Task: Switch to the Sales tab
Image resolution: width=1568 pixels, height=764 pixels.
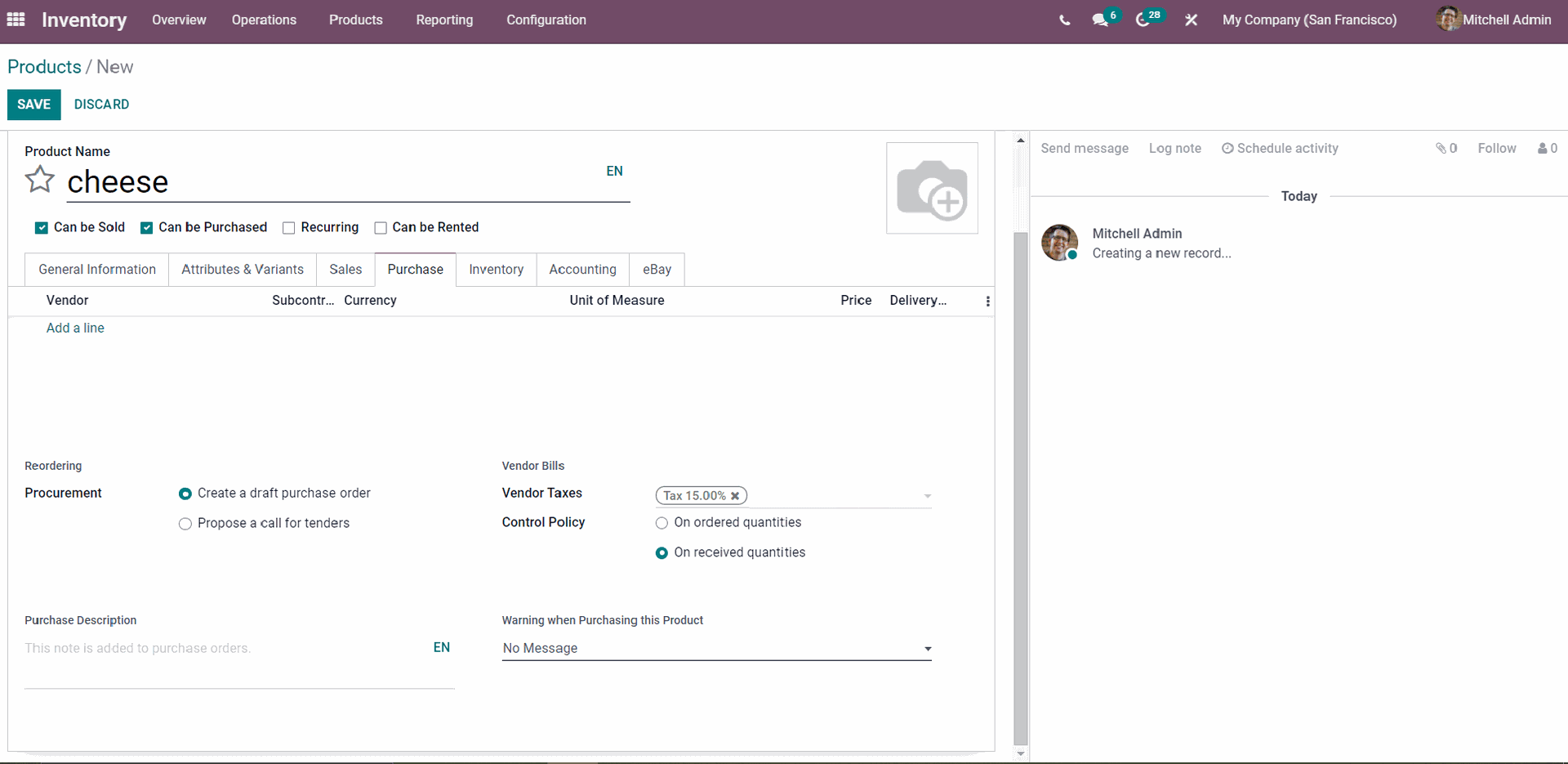Action: pos(345,270)
